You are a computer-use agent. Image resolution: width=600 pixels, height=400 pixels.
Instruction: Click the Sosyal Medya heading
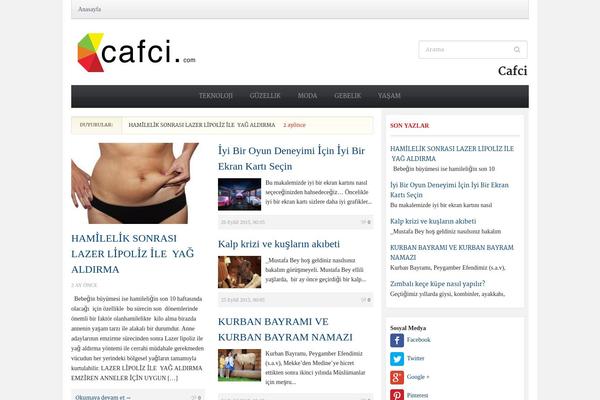coord(408,328)
